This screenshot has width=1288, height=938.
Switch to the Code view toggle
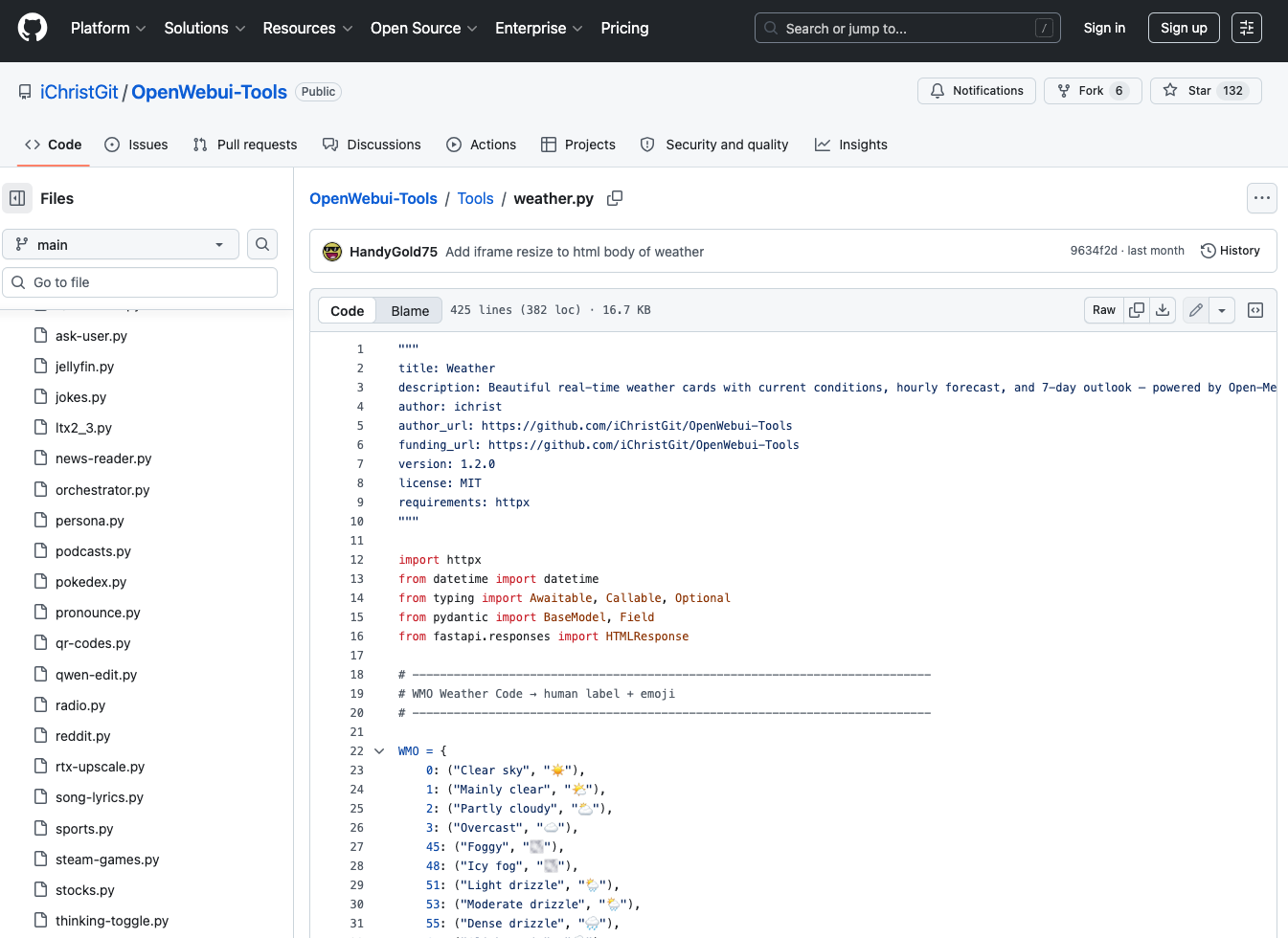pos(347,311)
